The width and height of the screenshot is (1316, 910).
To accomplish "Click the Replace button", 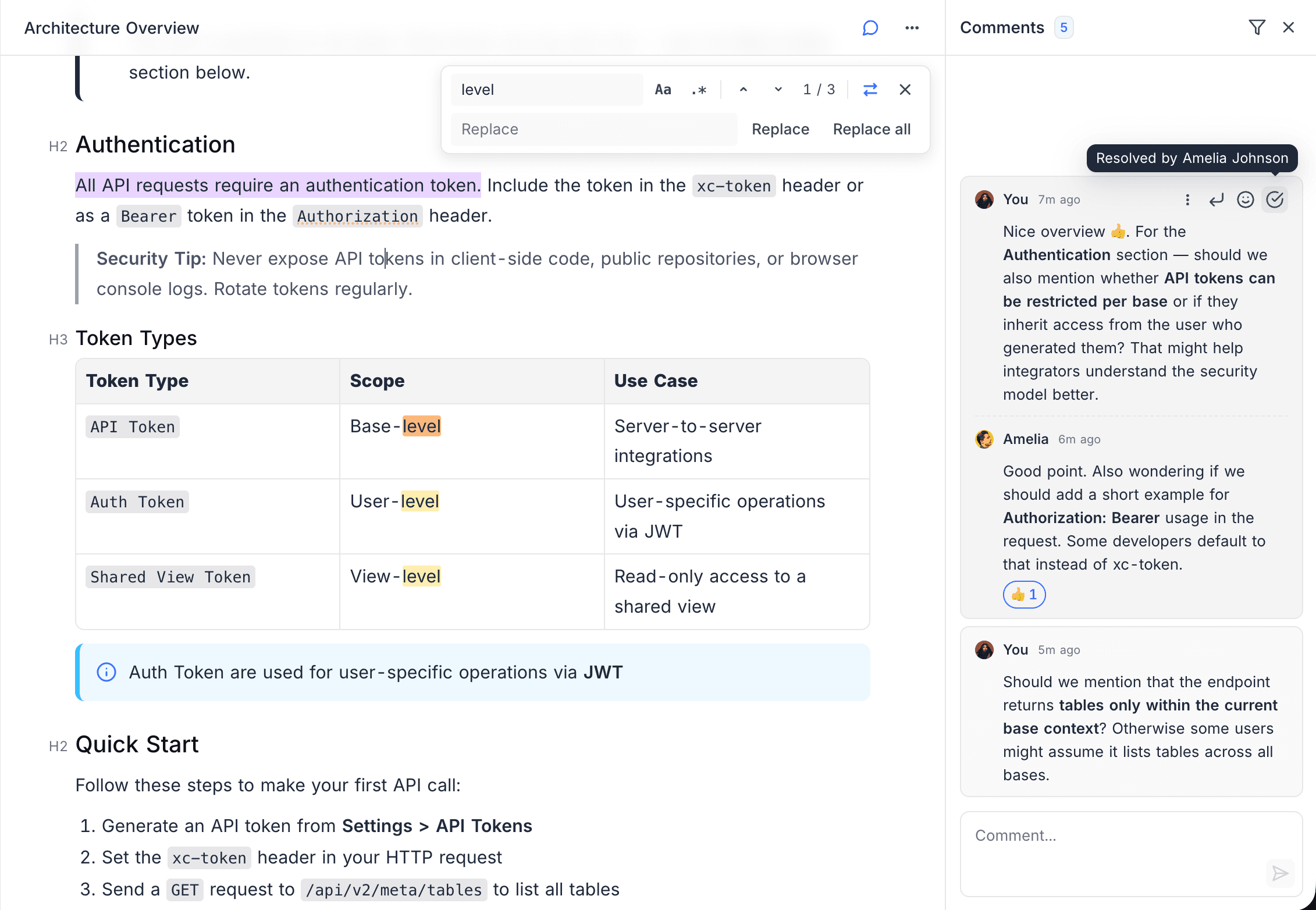I will [780, 129].
